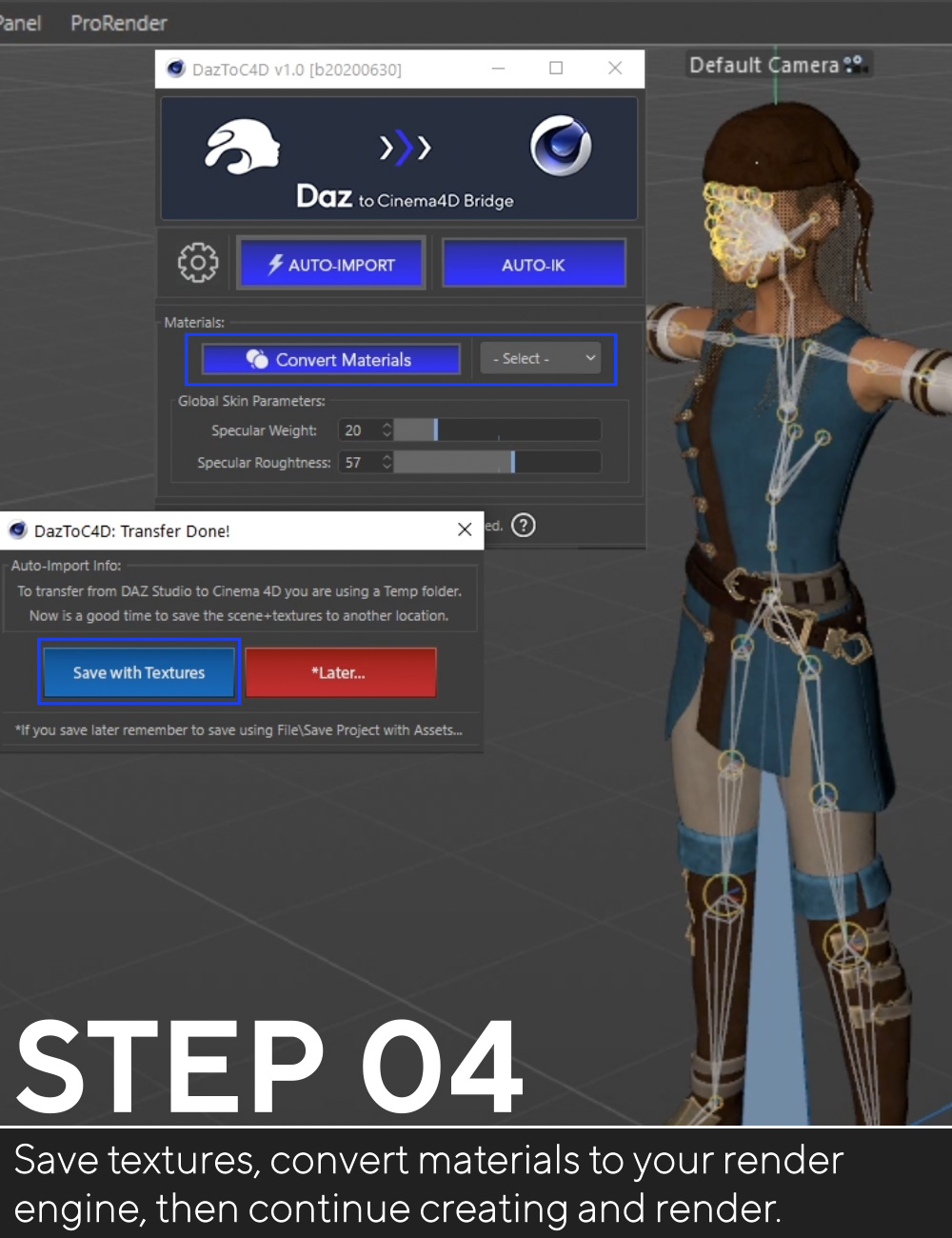Close the Transfer Done dialog

click(465, 529)
